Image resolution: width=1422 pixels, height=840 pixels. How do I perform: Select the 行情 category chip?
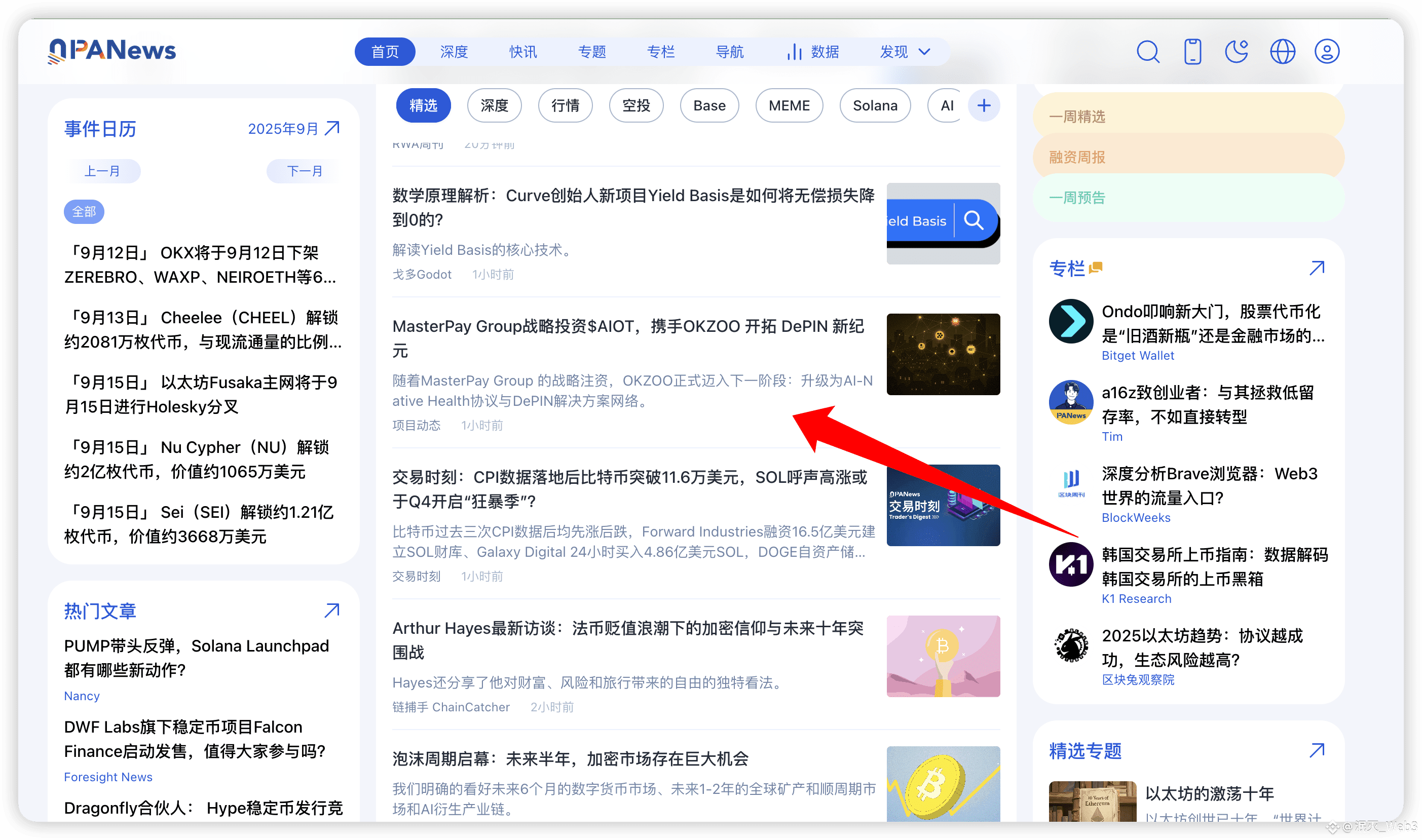pos(565,105)
